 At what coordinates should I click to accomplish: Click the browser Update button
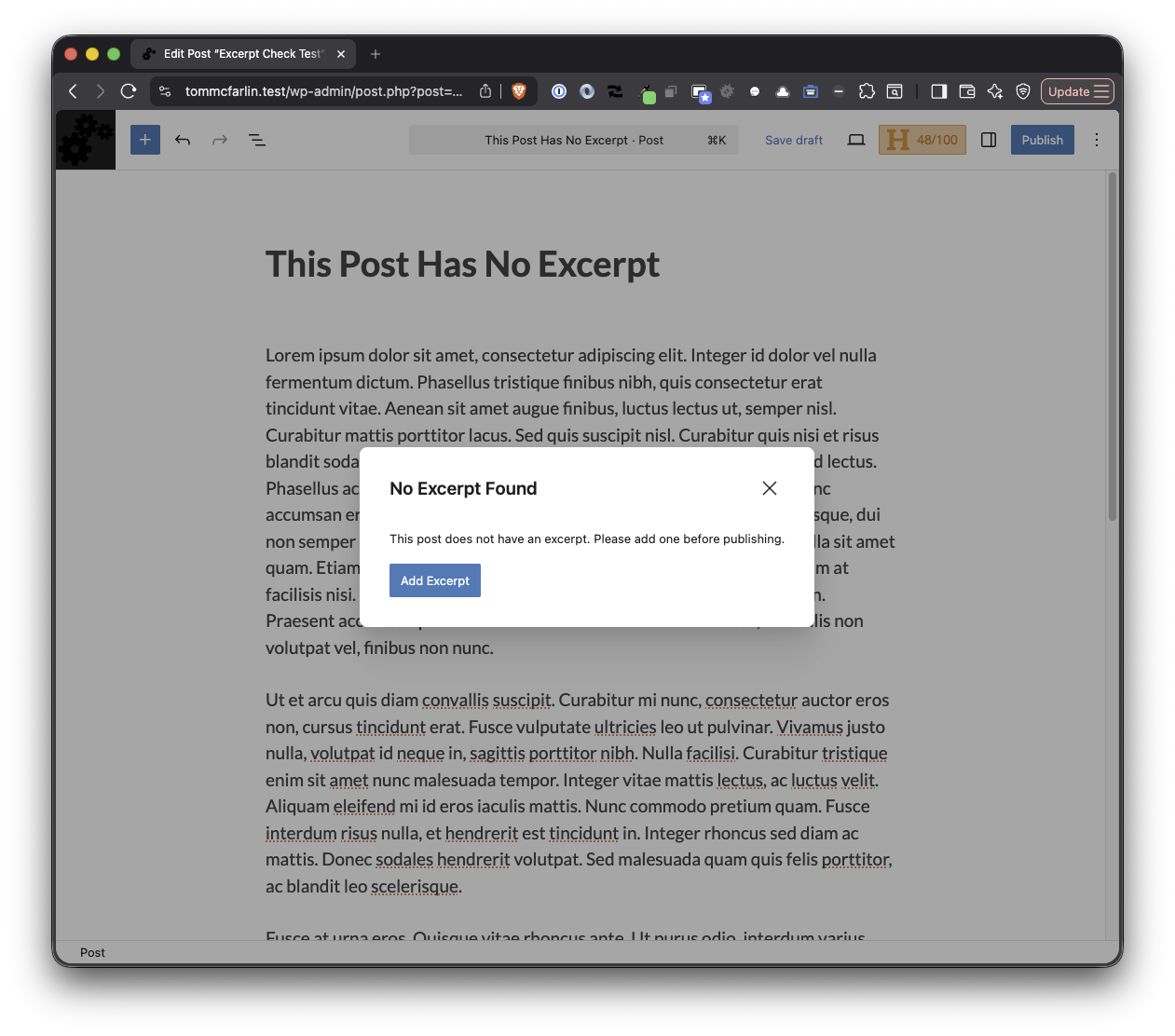click(x=1077, y=91)
